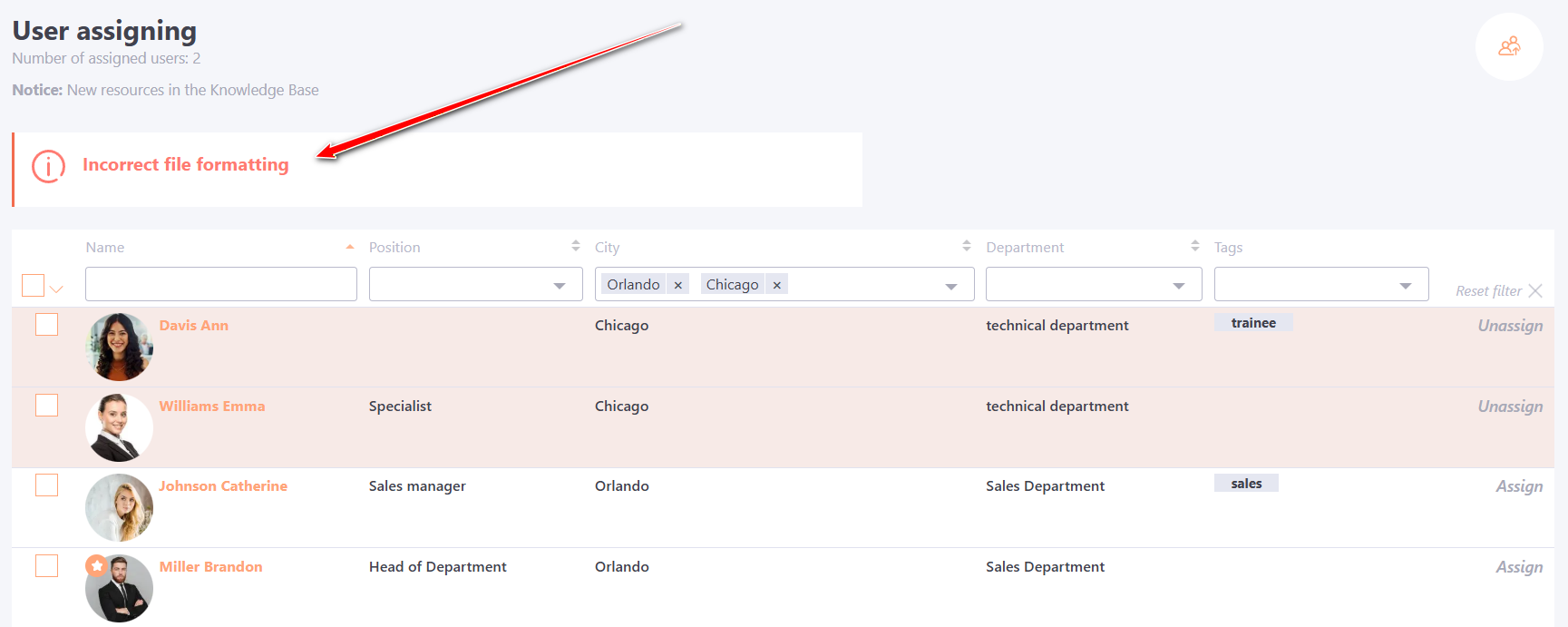Click the Name filter text field
The image size is (1568, 627).
click(220, 285)
